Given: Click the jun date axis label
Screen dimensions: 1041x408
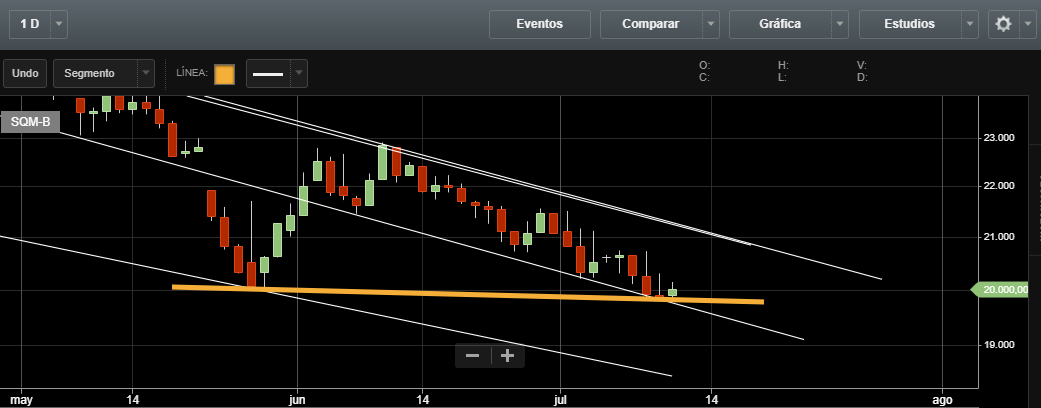Looking at the screenshot, I should tap(297, 400).
